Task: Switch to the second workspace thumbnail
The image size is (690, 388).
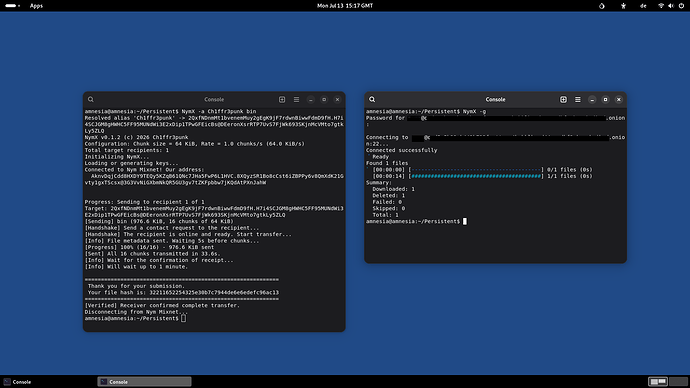Action: click(678, 381)
